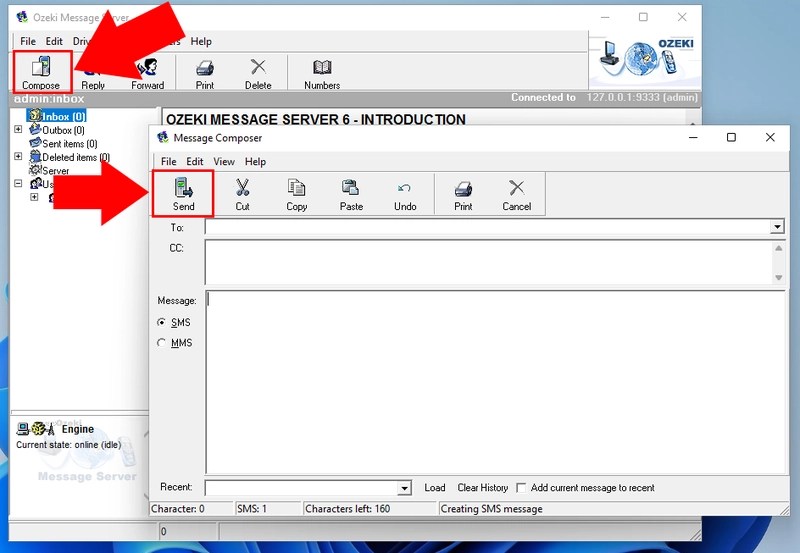Click the Characters left: 160 status entry

point(347,509)
